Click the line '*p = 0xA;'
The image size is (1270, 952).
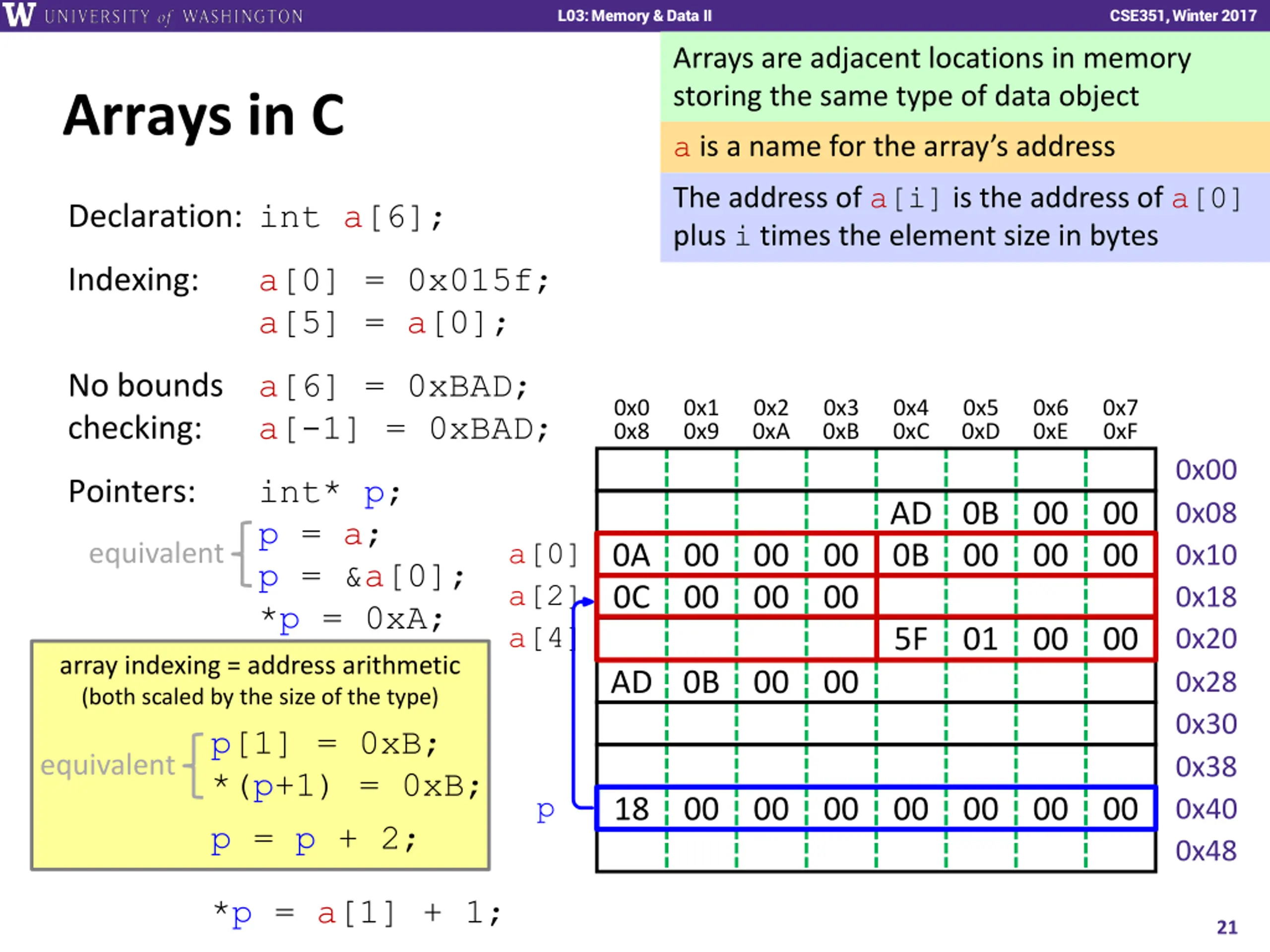click(x=351, y=620)
